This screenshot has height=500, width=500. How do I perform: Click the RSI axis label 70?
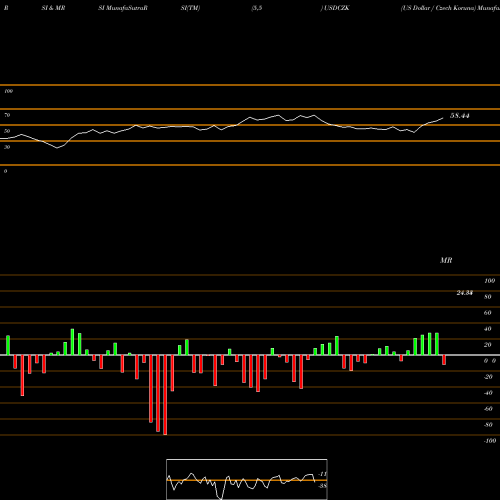7,115
